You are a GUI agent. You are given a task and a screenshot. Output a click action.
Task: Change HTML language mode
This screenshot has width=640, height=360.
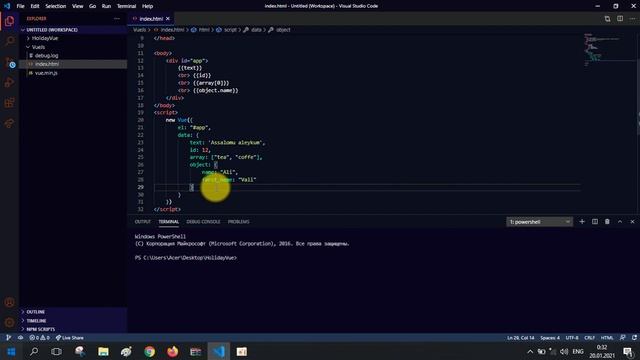[607, 338]
